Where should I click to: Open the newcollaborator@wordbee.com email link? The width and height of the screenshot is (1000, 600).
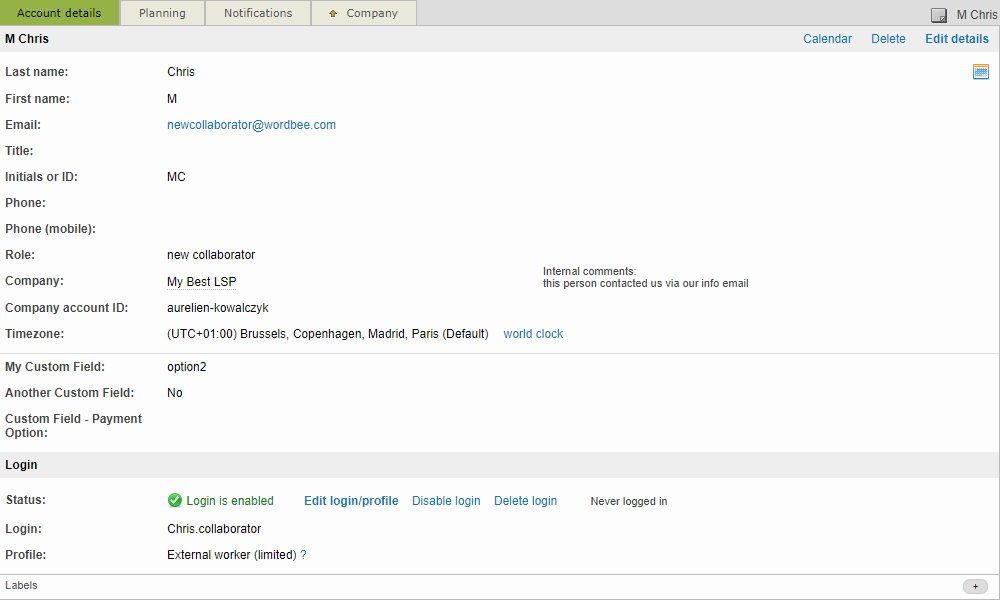pyautogui.click(x=251, y=125)
